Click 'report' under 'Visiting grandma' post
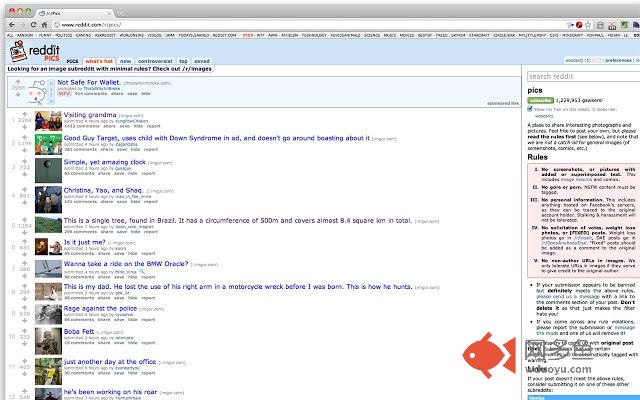This screenshot has height=400, width=640. click(153, 126)
